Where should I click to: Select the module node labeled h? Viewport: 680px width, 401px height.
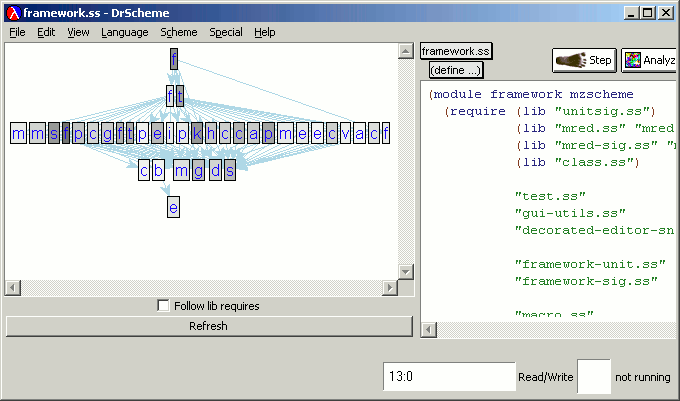point(211,134)
